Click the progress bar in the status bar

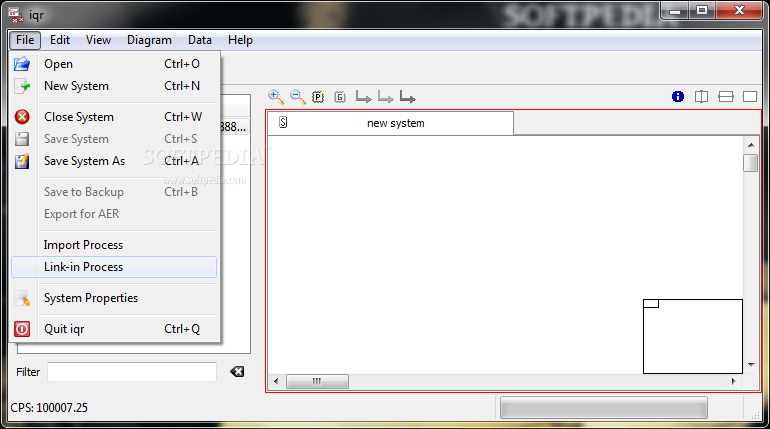(x=604, y=407)
